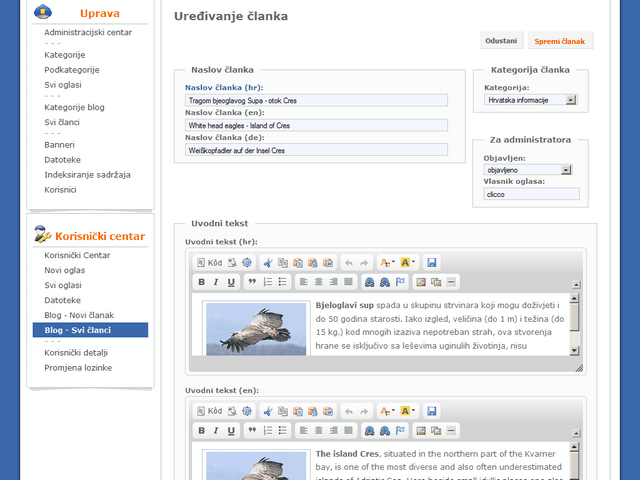Align text center in the en editor
Image resolution: width=640 pixels, height=480 pixels.
[319, 431]
